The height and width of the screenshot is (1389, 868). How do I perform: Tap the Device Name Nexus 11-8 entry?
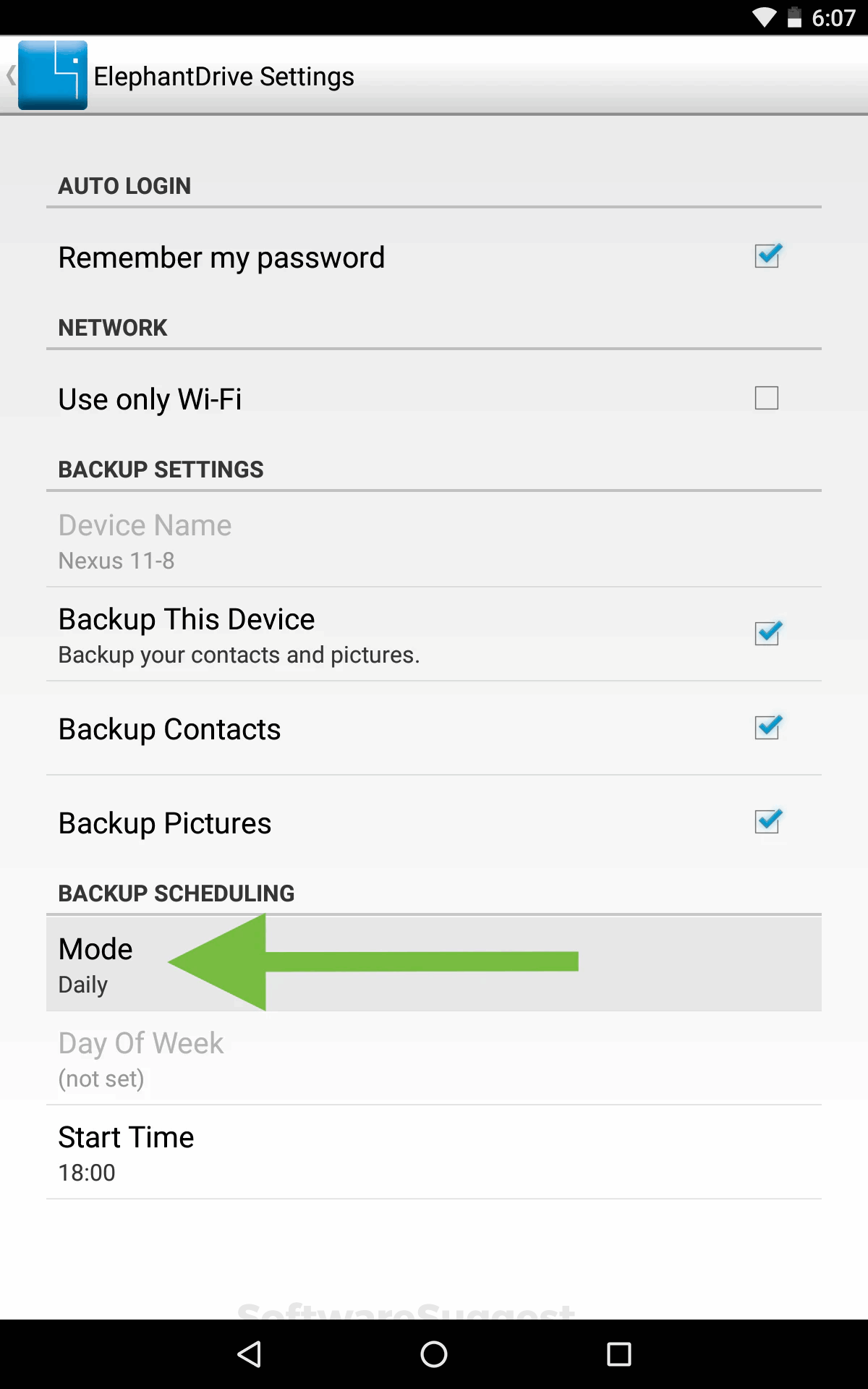point(434,540)
